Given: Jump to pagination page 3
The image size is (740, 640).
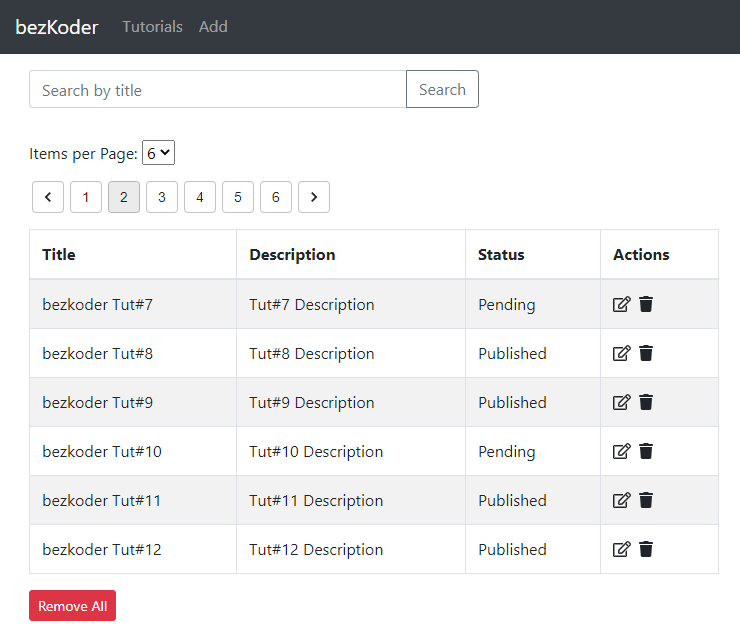Looking at the screenshot, I should point(162,197).
